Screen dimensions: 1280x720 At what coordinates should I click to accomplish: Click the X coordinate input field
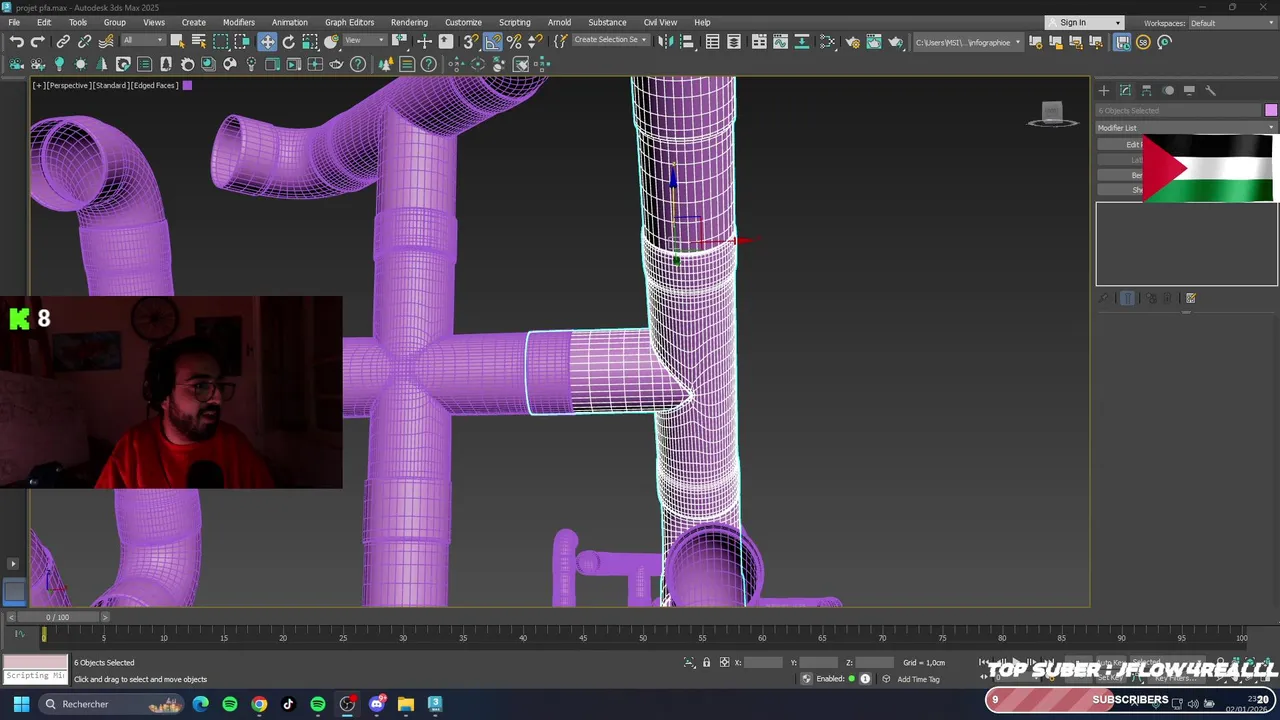(x=763, y=662)
